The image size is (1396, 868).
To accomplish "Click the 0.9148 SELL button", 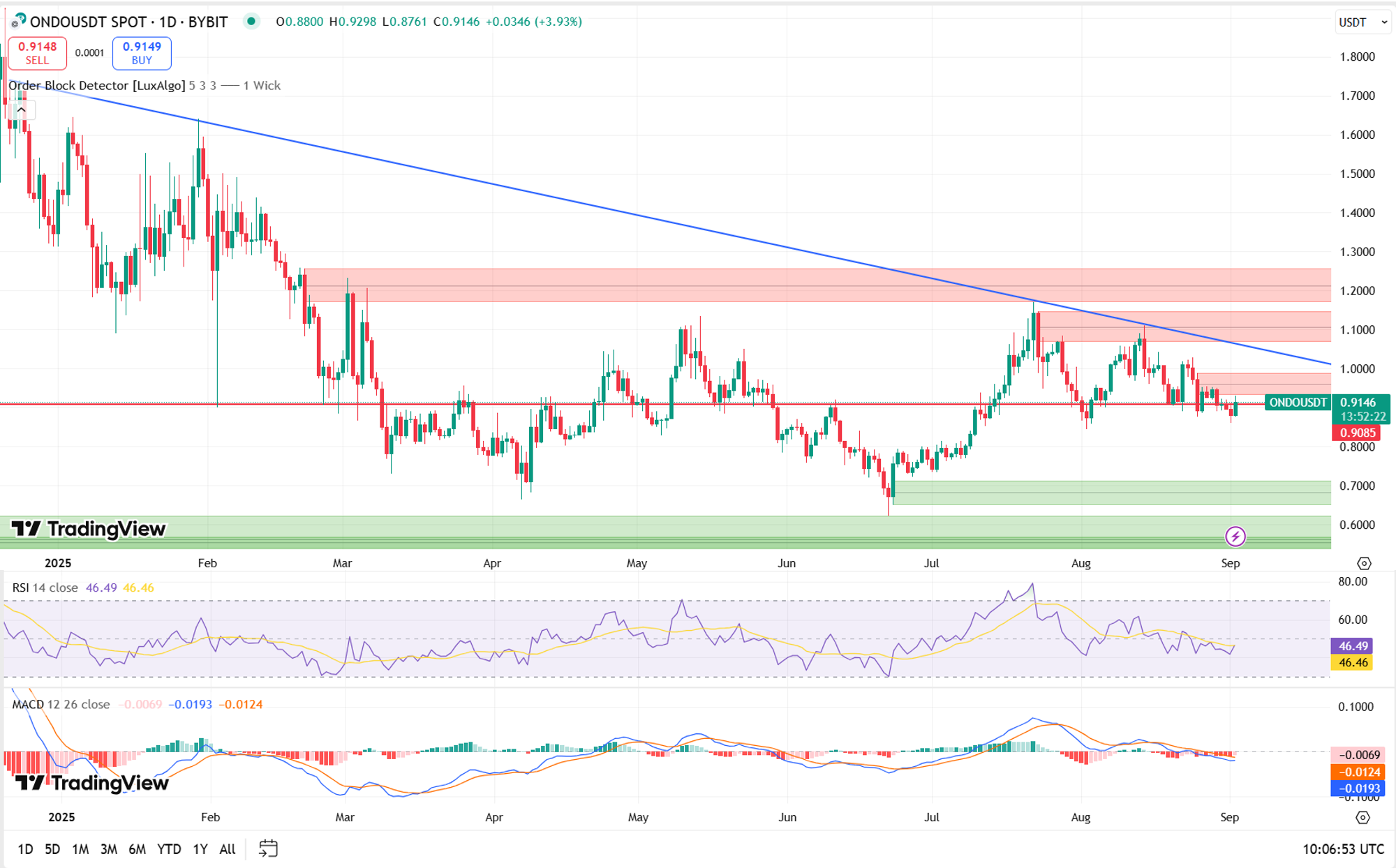I will tap(38, 53).
